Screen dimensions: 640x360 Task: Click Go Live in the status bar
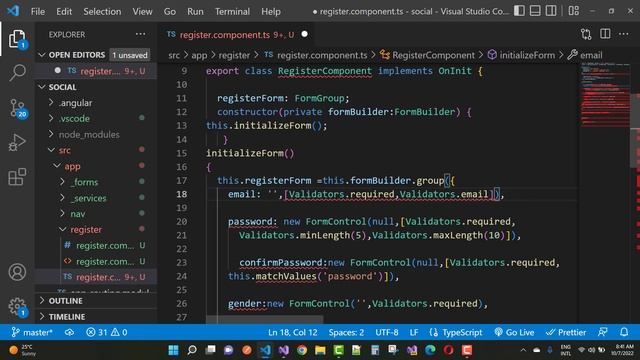[x=514, y=332]
